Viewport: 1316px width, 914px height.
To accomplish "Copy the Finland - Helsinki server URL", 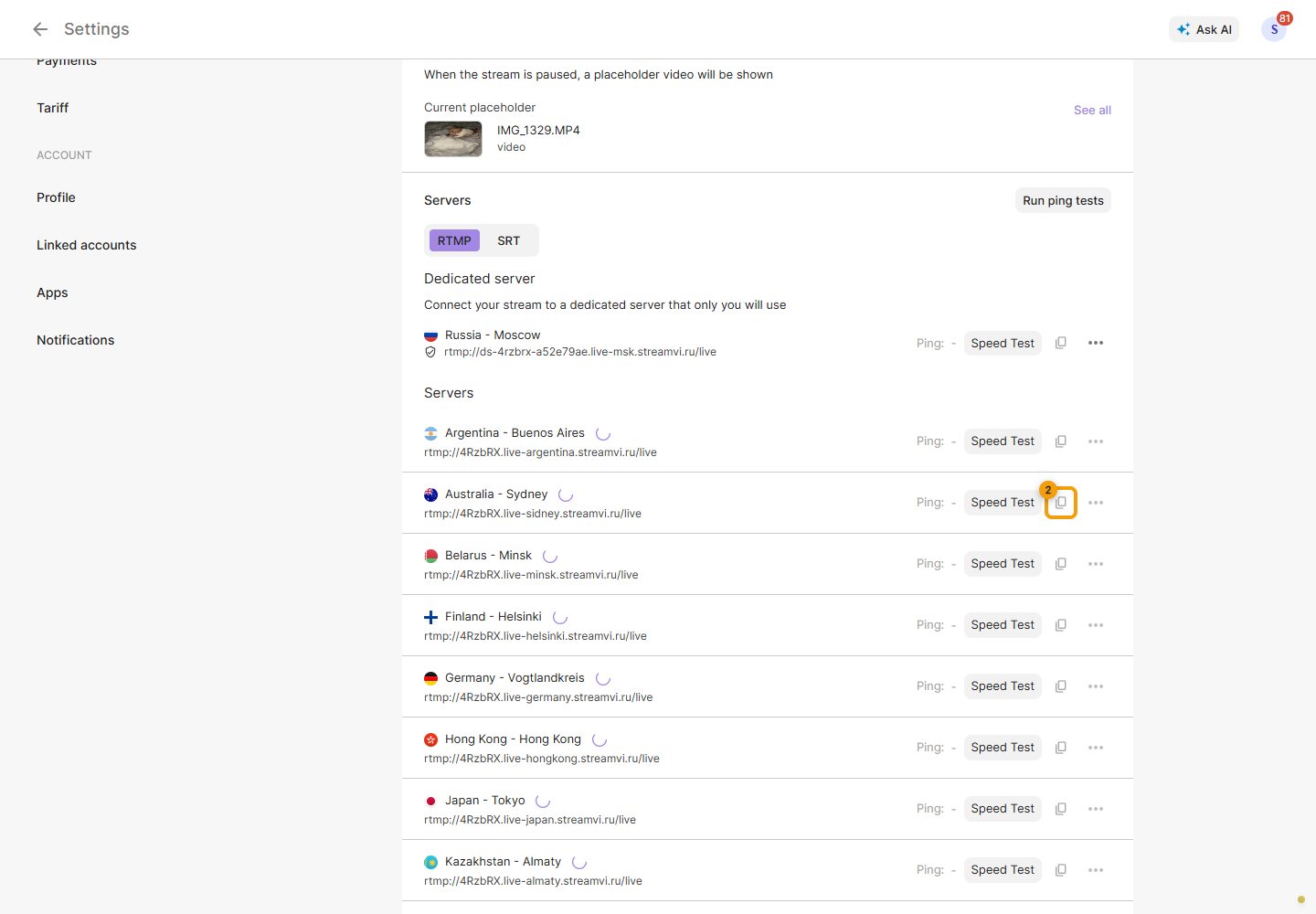I will 1061,625.
